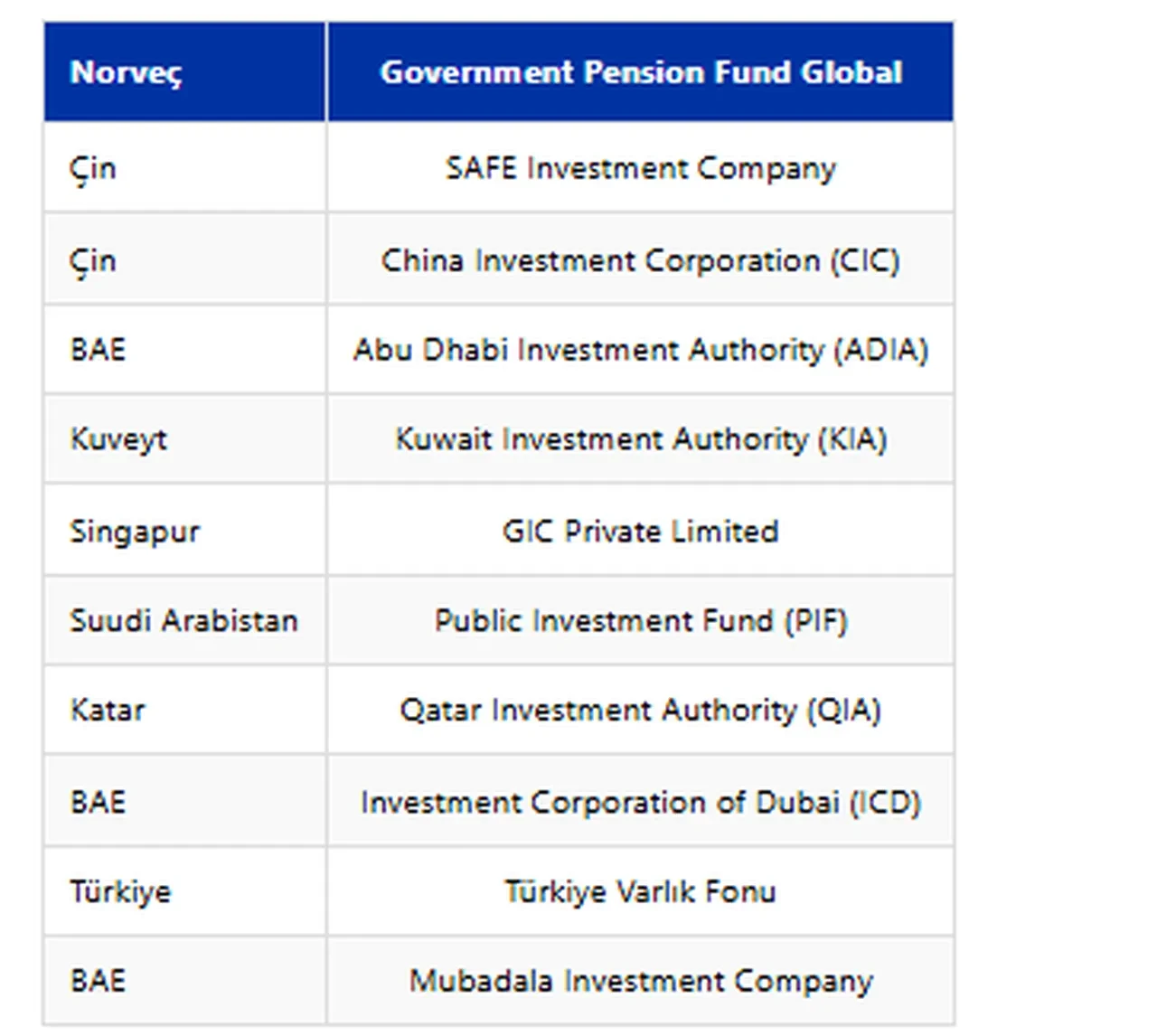
Task: Click the Katar country cell
Action: (x=108, y=710)
